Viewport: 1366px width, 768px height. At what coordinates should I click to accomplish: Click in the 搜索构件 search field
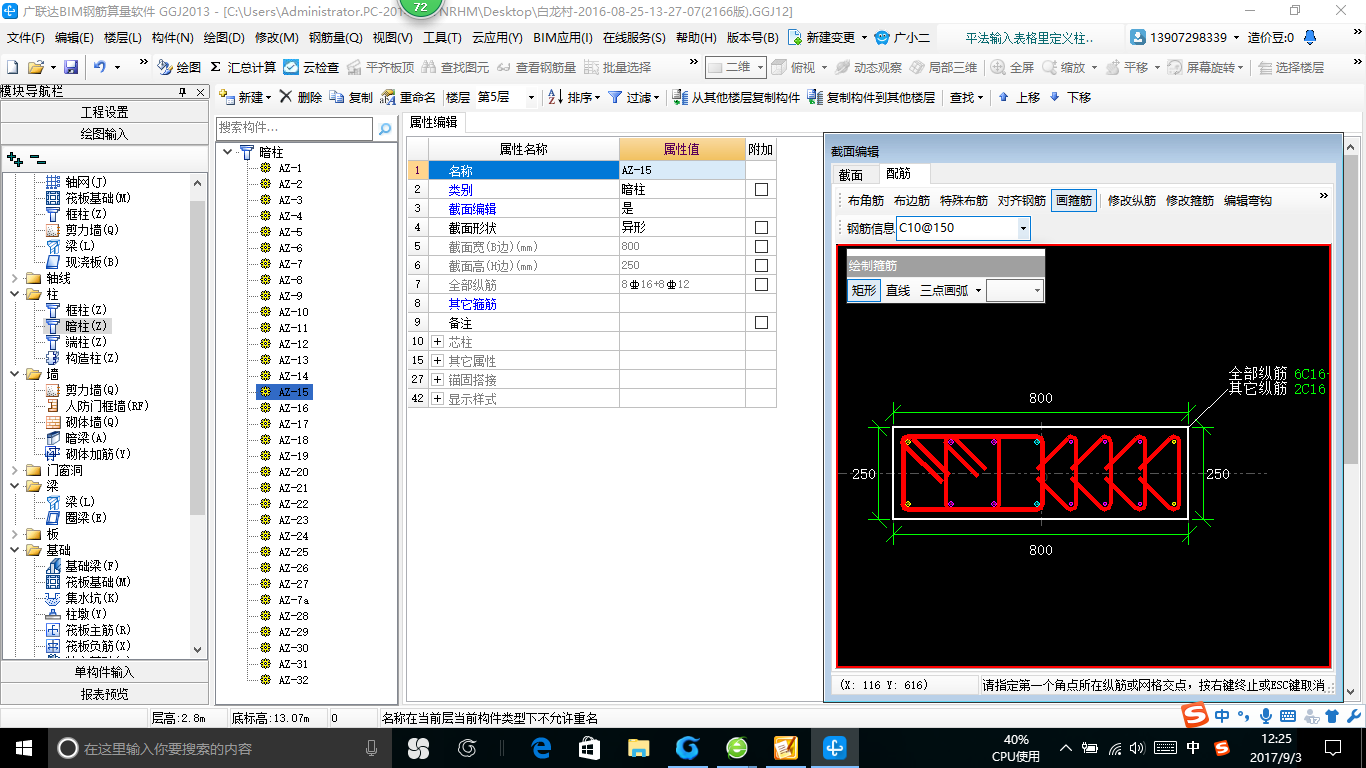294,129
